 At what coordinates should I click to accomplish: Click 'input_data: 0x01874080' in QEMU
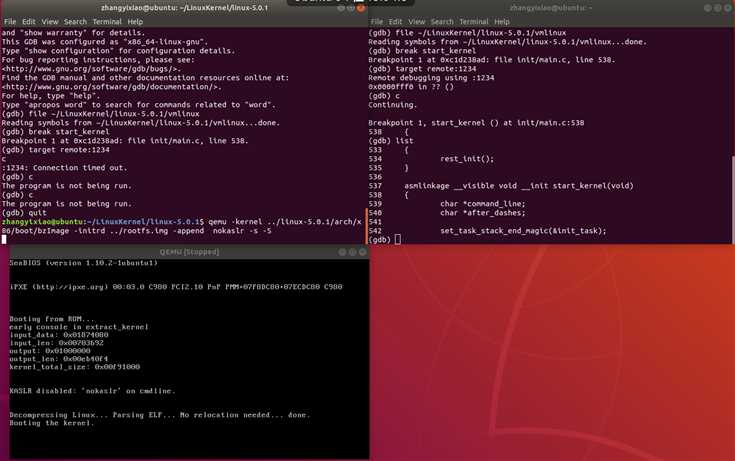coord(59,335)
